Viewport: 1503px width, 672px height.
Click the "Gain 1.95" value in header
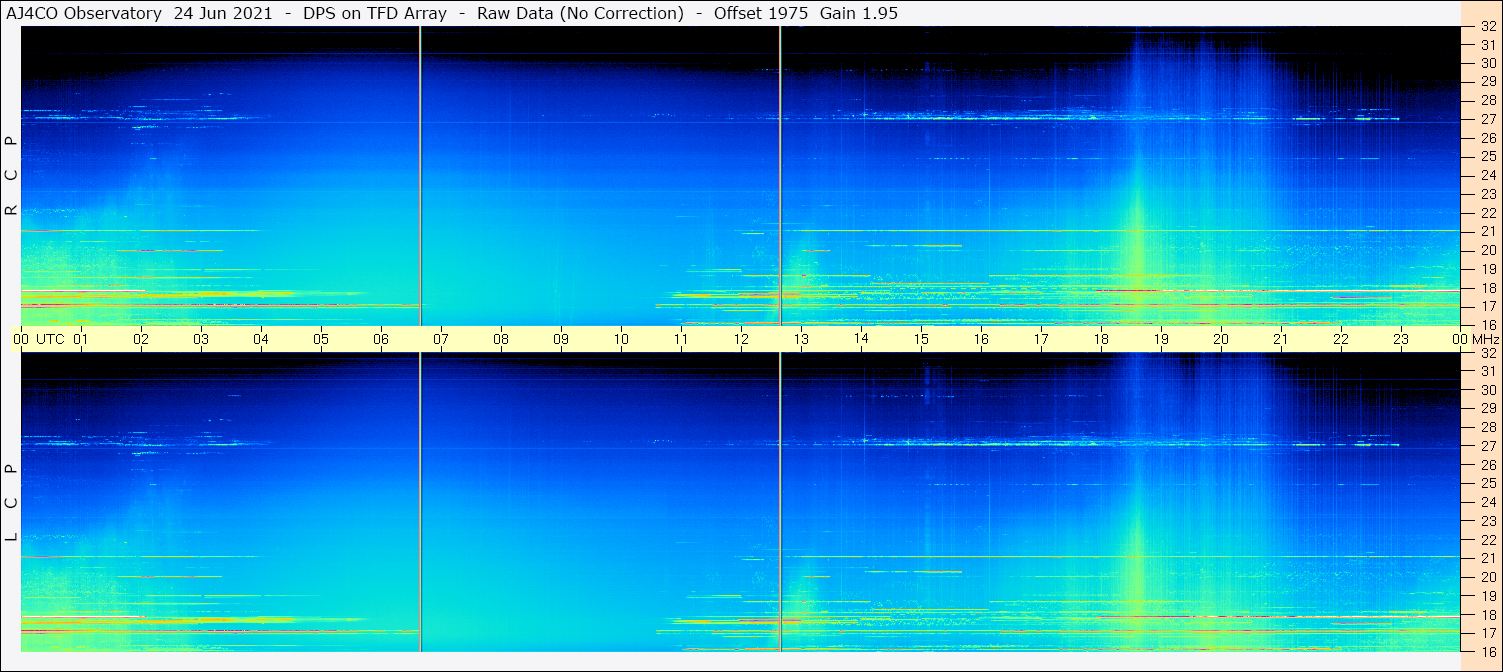point(861,13)
